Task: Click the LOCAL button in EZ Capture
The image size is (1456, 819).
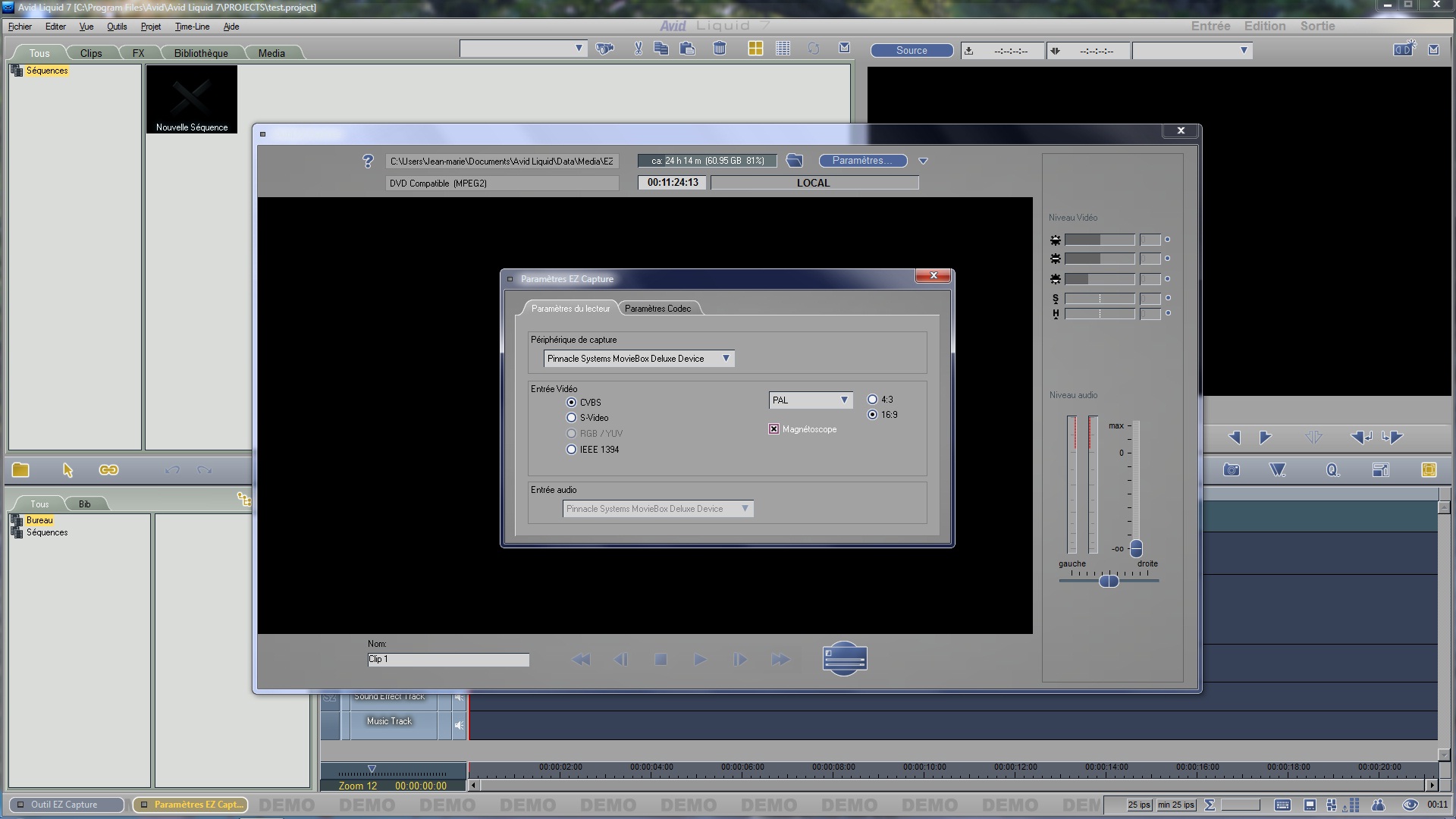Action: pyautogui.click(x=814, y=183)
